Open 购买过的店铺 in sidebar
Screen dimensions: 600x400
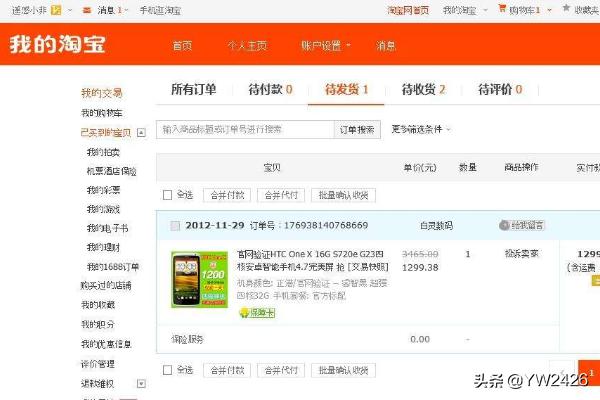106,285
